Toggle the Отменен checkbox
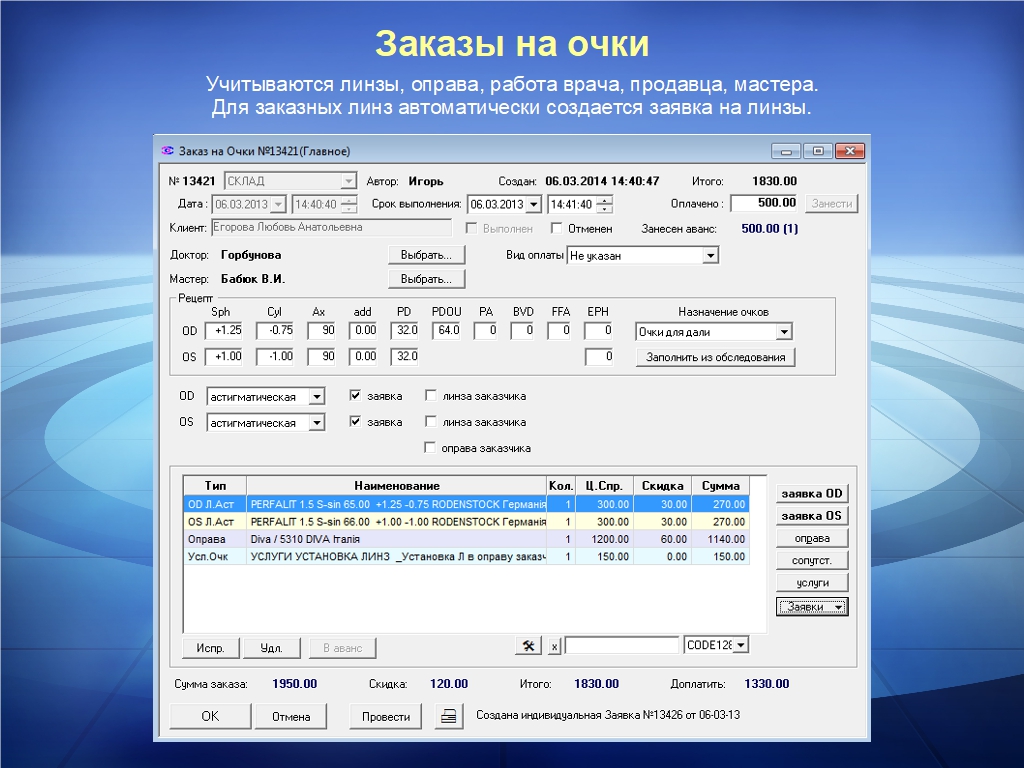Image resolution: width=1024 pixels, height=768 pixels. [x=557, y=229]
